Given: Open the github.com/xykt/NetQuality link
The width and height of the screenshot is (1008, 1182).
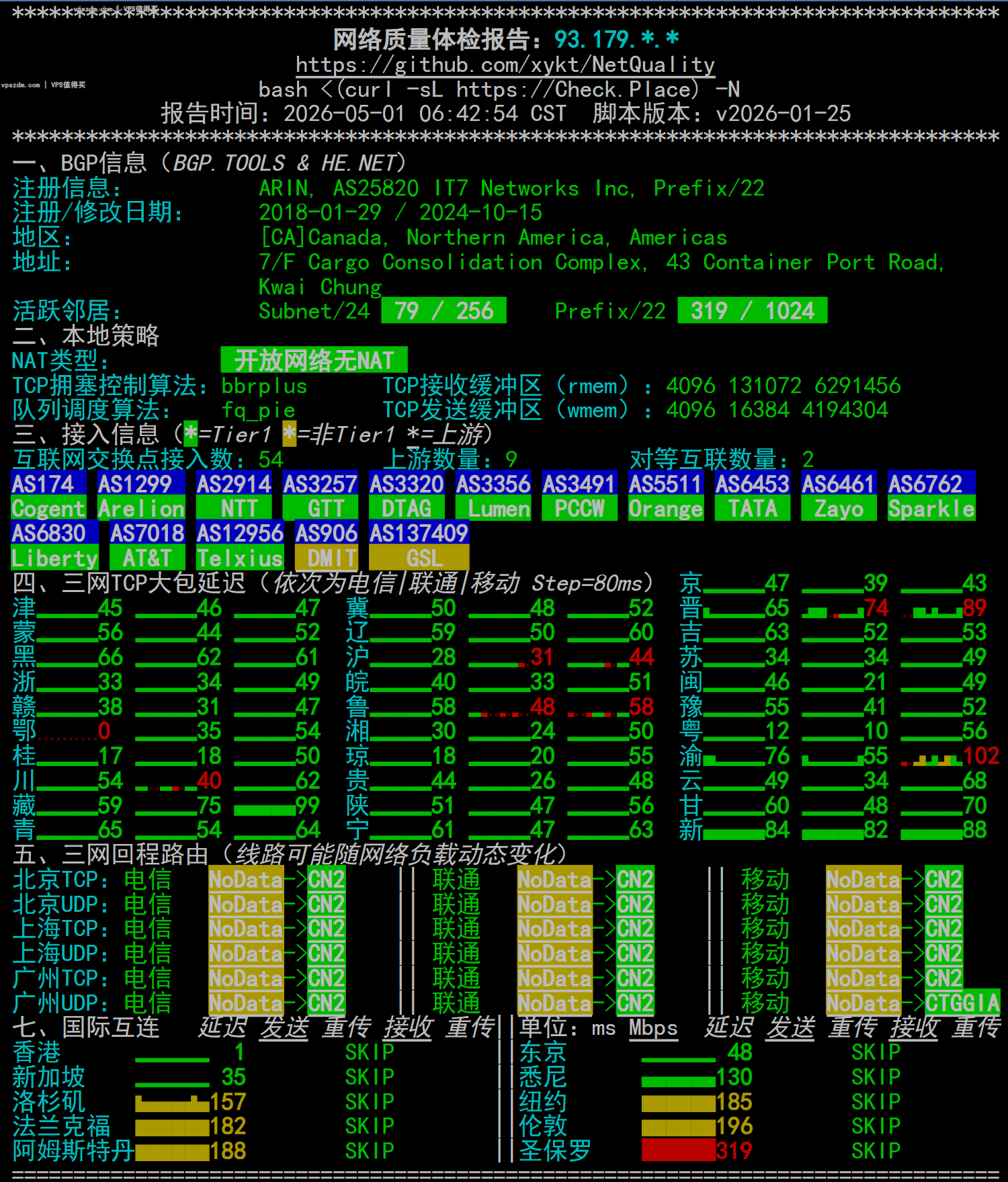Looking at the screenshot, I should coord(505,65).
